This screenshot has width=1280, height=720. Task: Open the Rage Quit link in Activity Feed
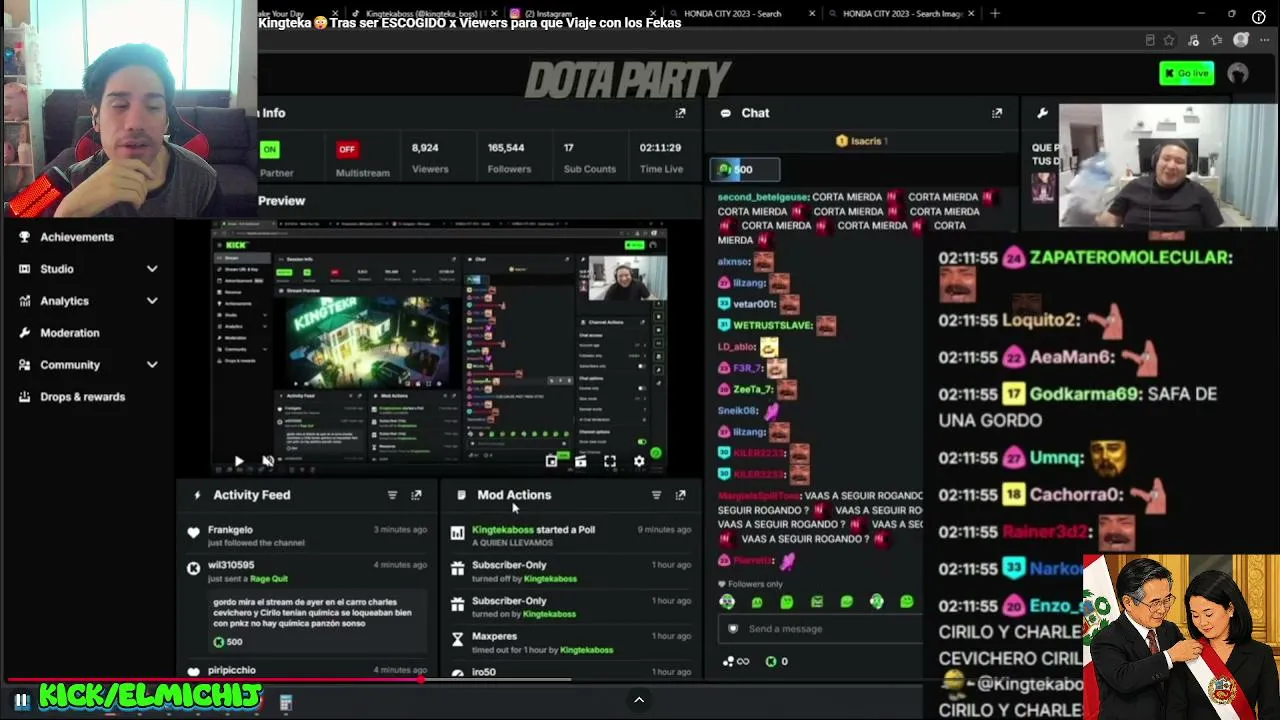pos(268,579)
